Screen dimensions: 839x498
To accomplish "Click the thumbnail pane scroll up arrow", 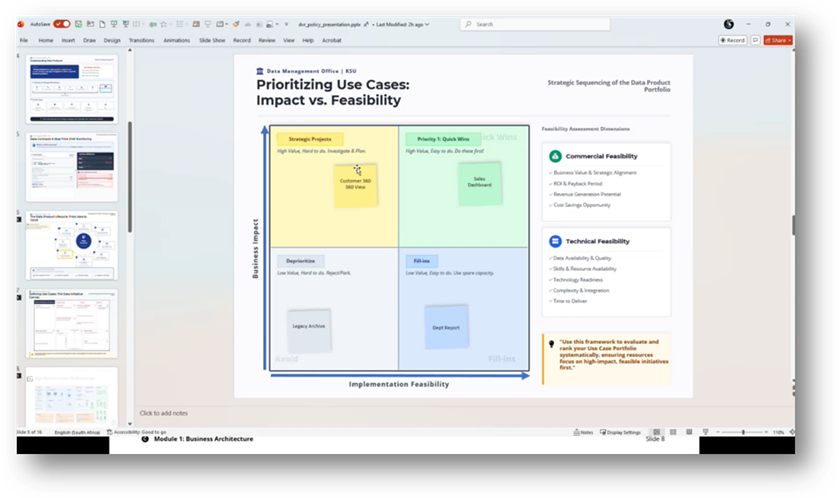I will tap(129, 50).
